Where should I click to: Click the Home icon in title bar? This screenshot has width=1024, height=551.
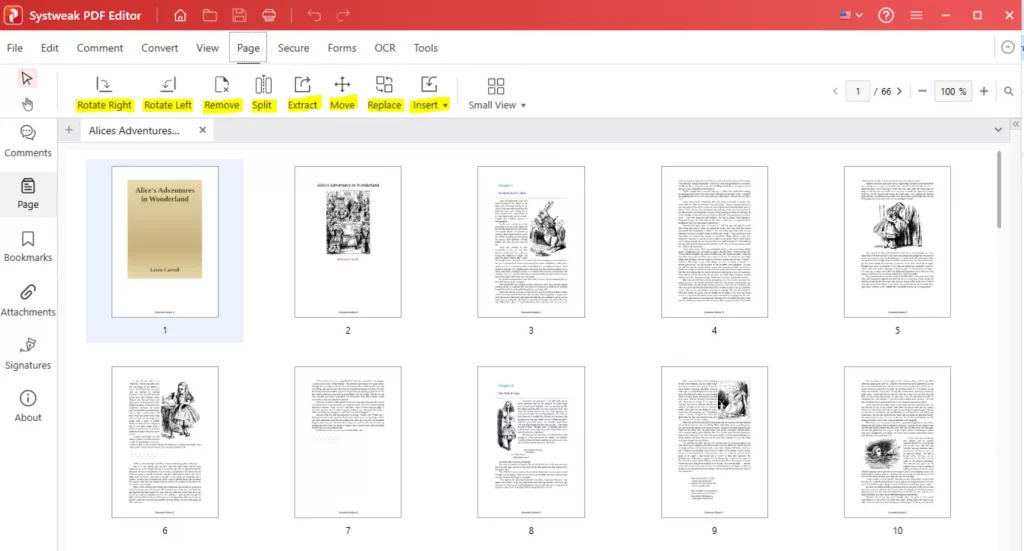[180, 15]
